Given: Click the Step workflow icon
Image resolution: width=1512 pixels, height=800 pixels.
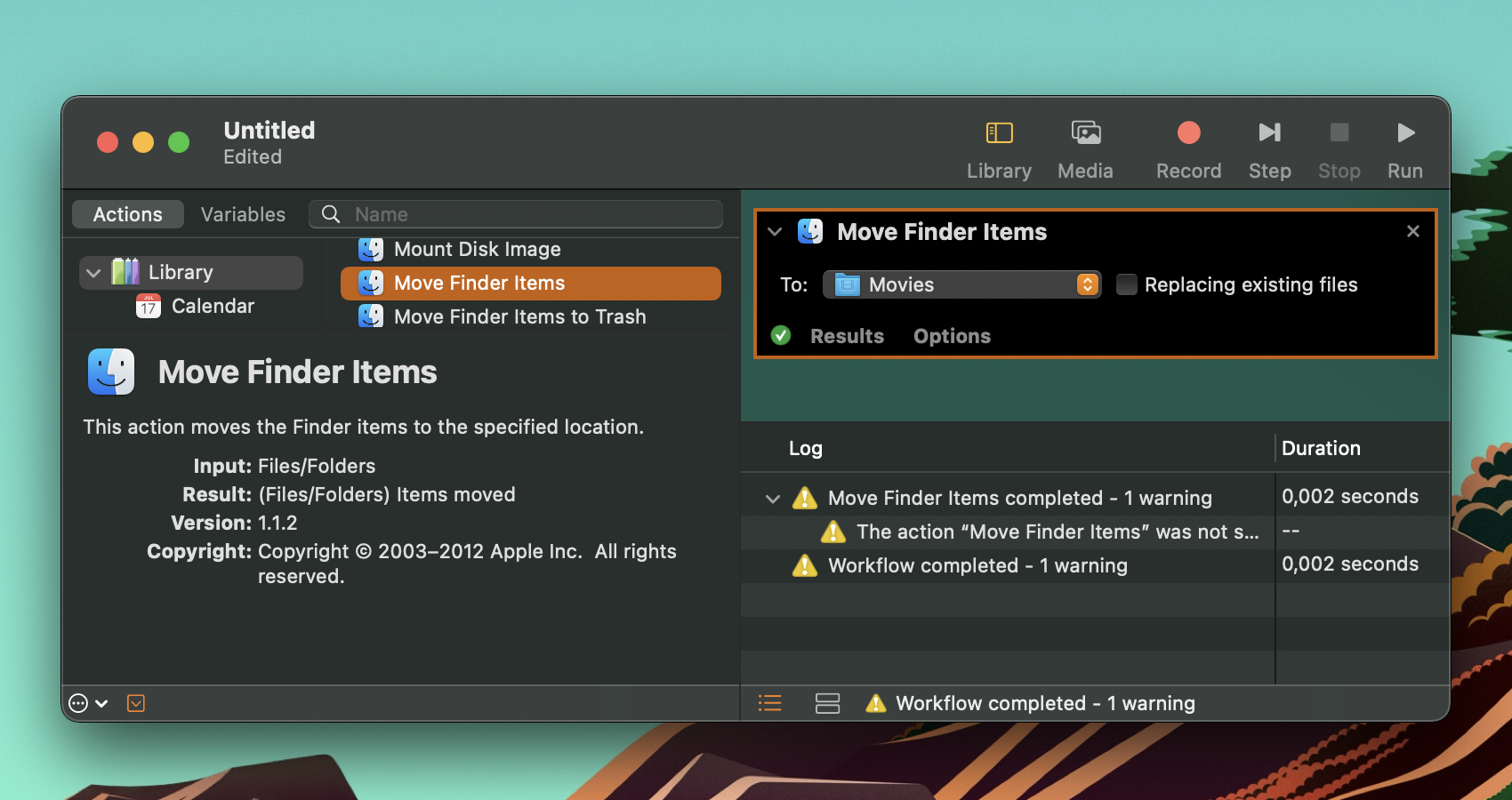Looking at the screenshot, I should coord(1269,133).
